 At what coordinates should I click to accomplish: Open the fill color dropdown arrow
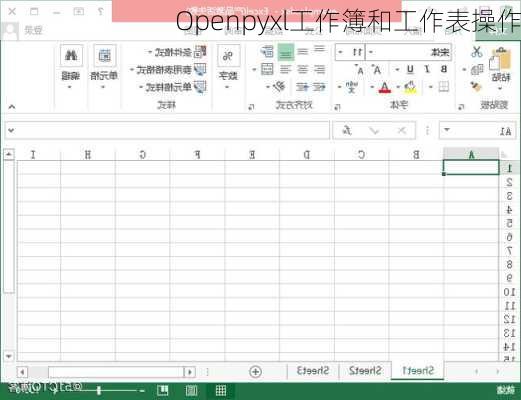tap(398, 87)
